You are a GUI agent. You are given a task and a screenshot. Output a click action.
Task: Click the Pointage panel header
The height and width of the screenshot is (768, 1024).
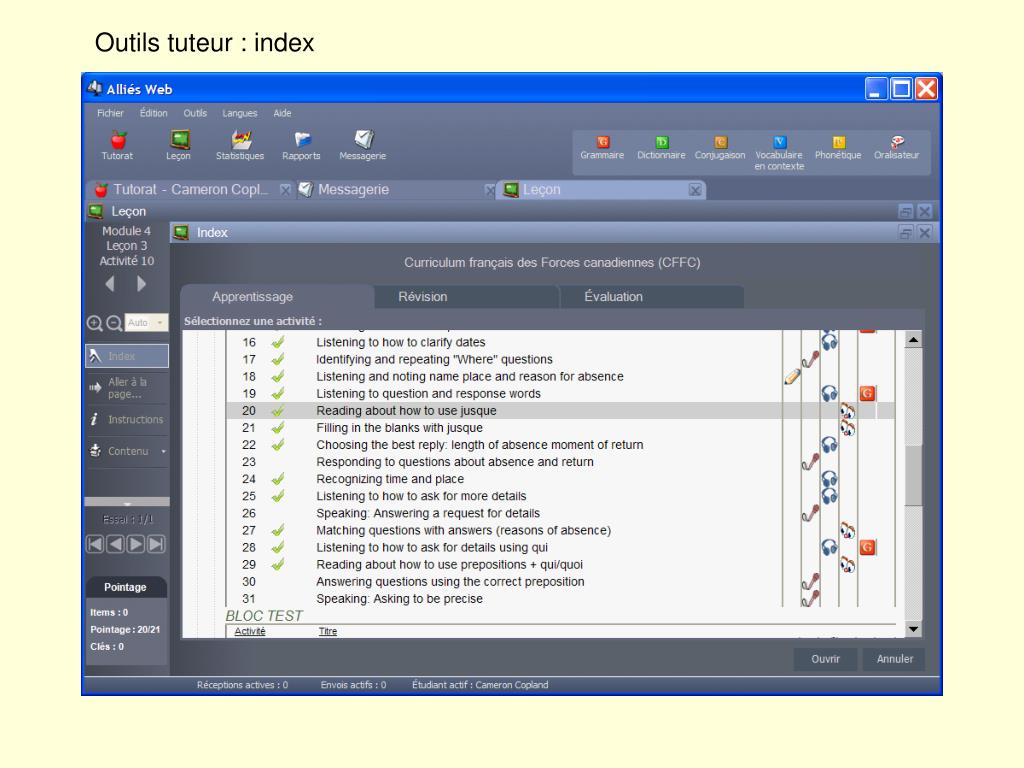click(125, 587)
